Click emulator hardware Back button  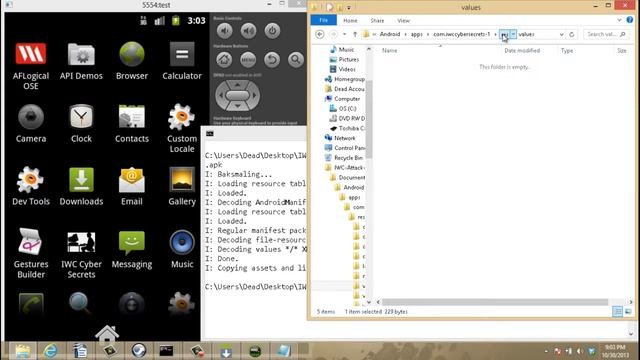(272, 60)
